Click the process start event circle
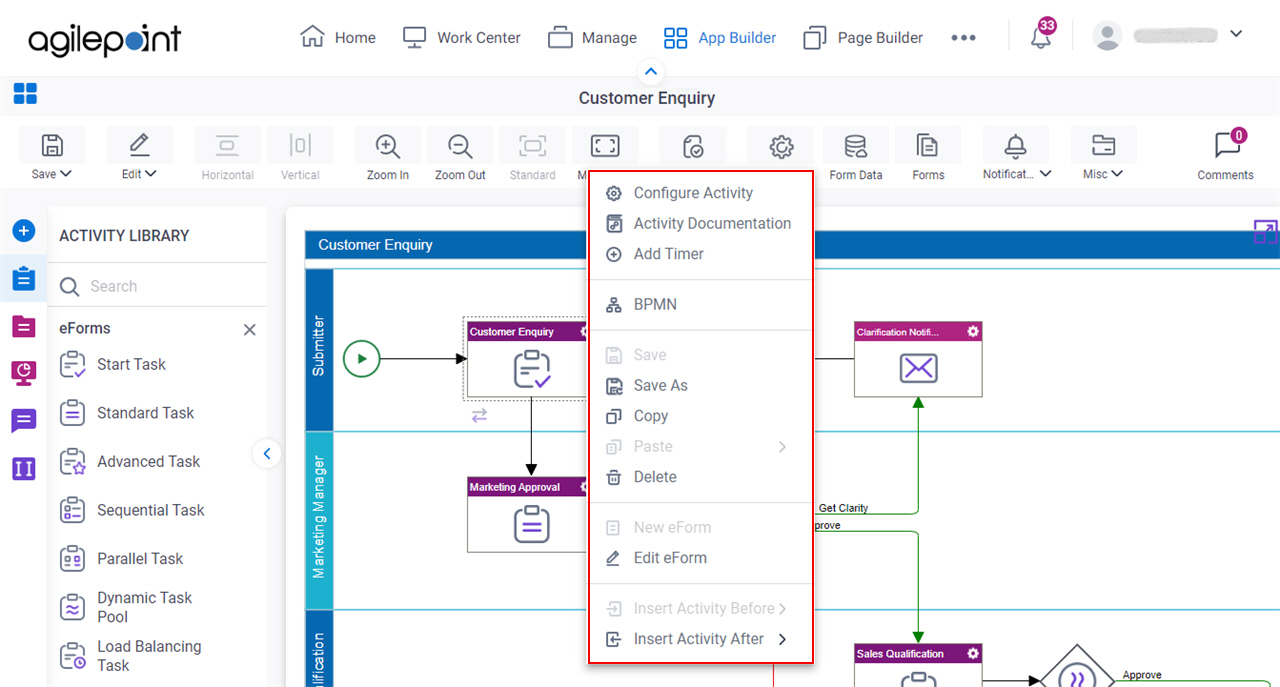Viewport: 1280px width, 687px height. [x=362, y=358]
